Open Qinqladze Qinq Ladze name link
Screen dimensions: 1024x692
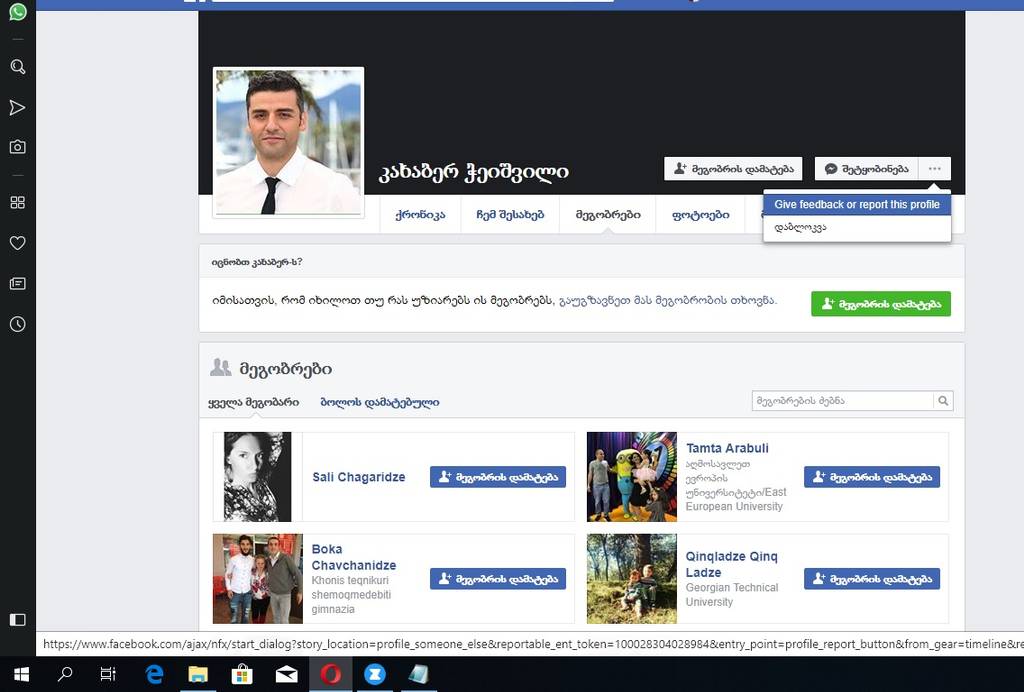tap(731, 564)
